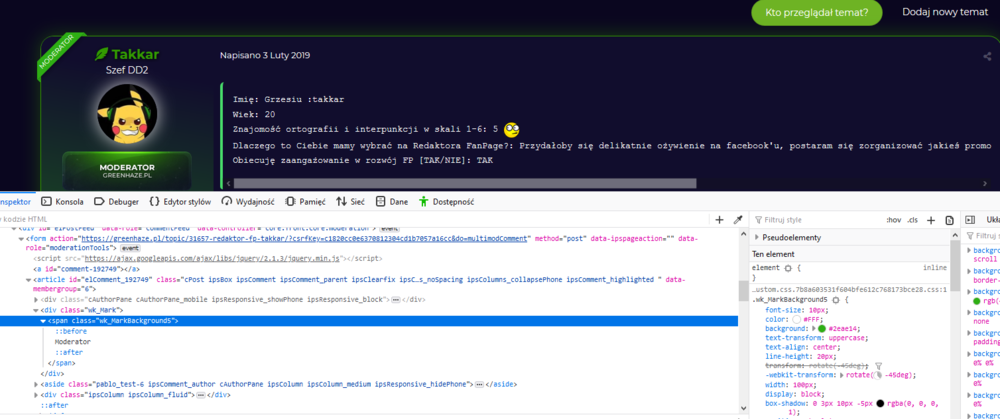
Task: Expand the aside pablo_test-6 node
Action: [37, 383]
